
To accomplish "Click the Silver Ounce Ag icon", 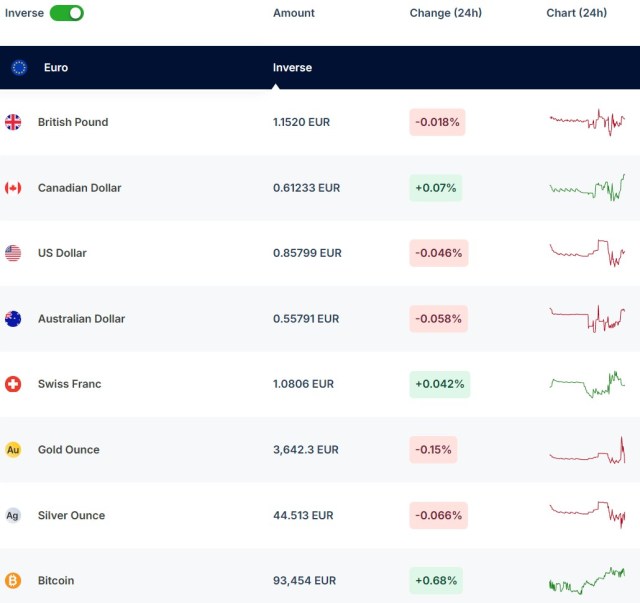I will tap(13, 515).
